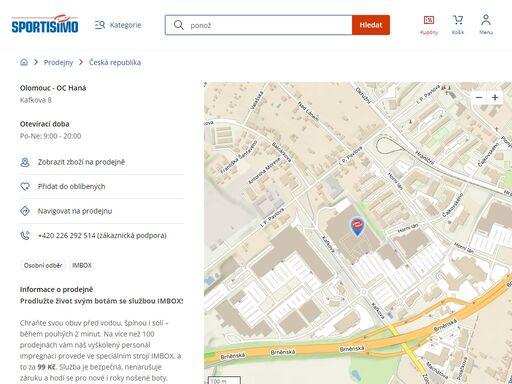
Task: Open the Košík shopping cart
Action: click(458, 25)
